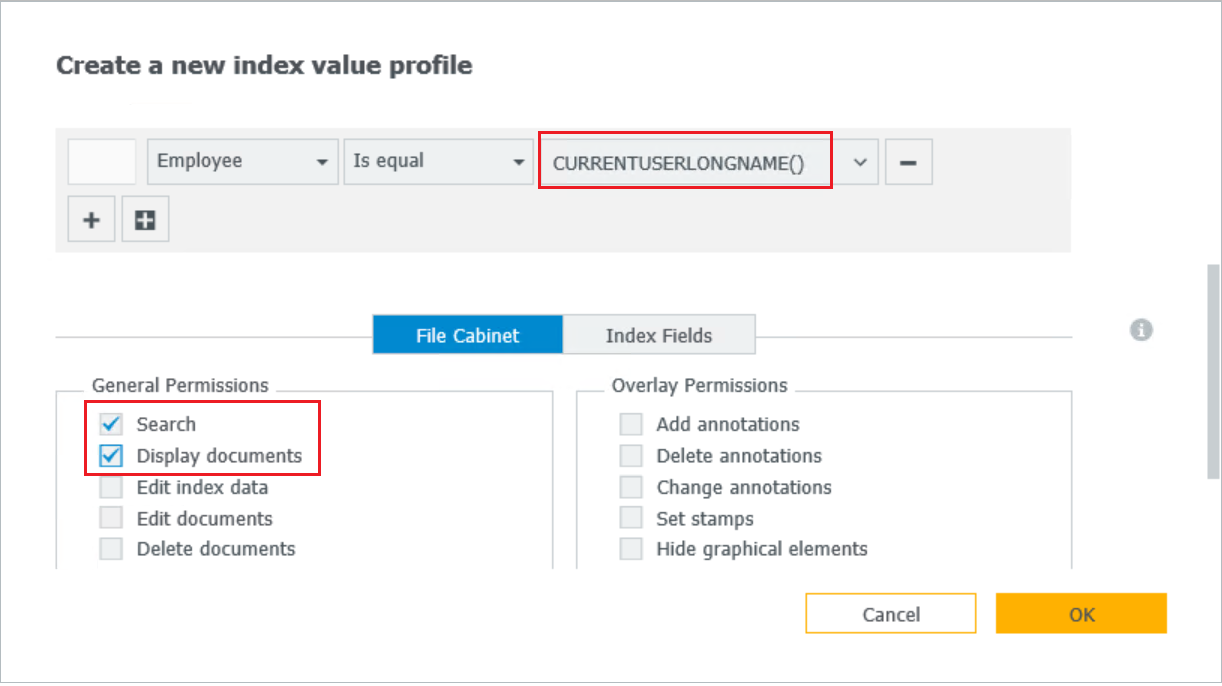Expand the value chevron next to CURRENTUSERLONGNAME()
The height and width of the screenshot is (686, 1222).
coord(860,162)
